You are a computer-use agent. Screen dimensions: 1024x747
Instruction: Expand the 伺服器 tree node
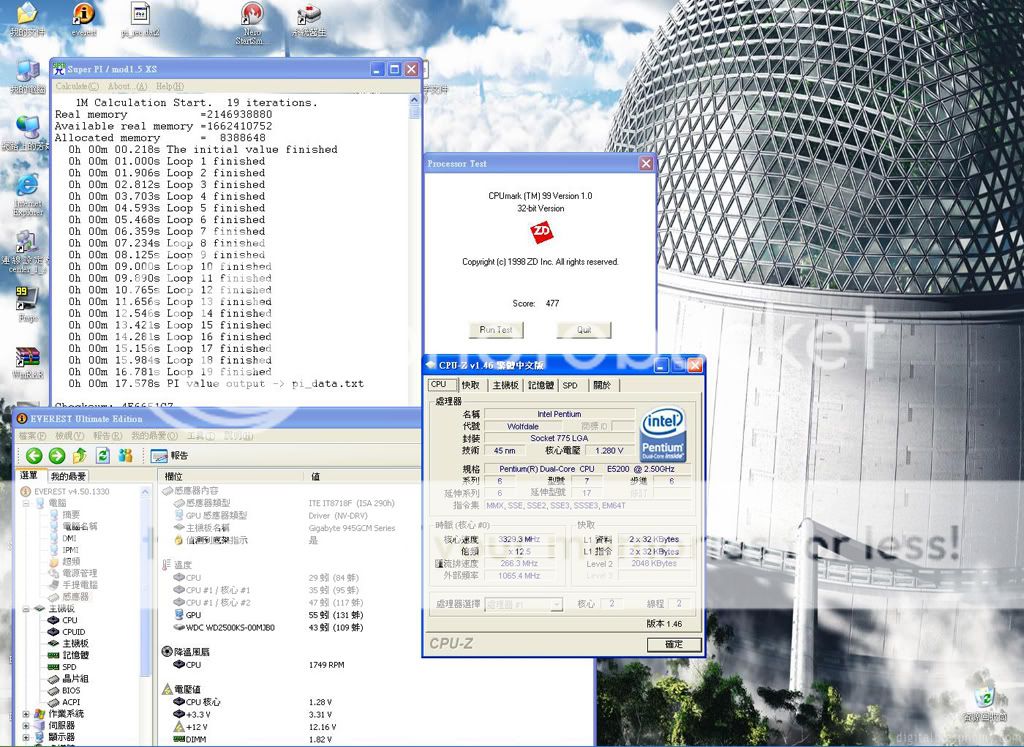tap(26, 725)
